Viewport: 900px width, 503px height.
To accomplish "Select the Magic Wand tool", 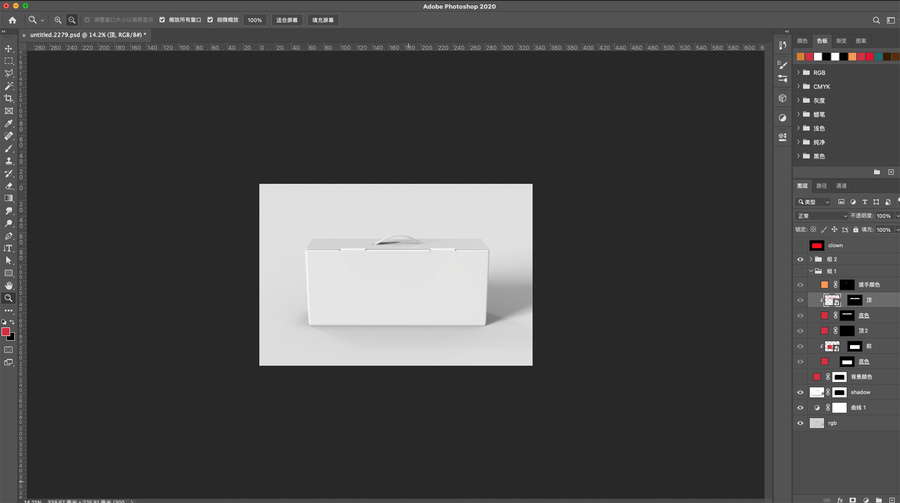I will pyautogui.click(x=9, y=86).
